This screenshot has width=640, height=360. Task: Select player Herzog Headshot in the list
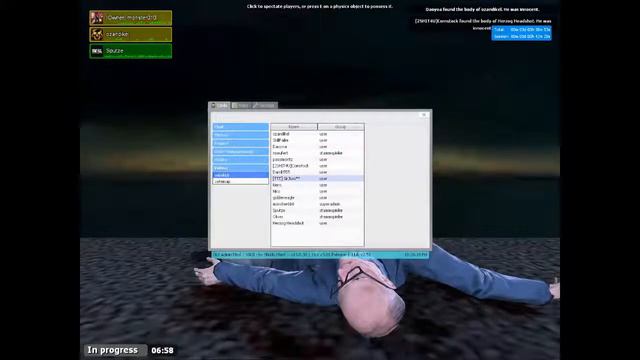pyautogui.click(x=317, y=223)
